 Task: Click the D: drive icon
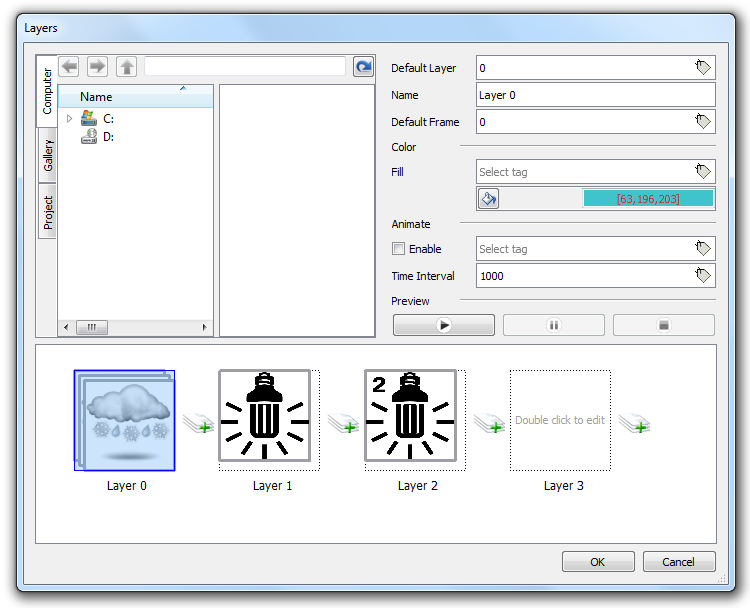pos(89,137)
